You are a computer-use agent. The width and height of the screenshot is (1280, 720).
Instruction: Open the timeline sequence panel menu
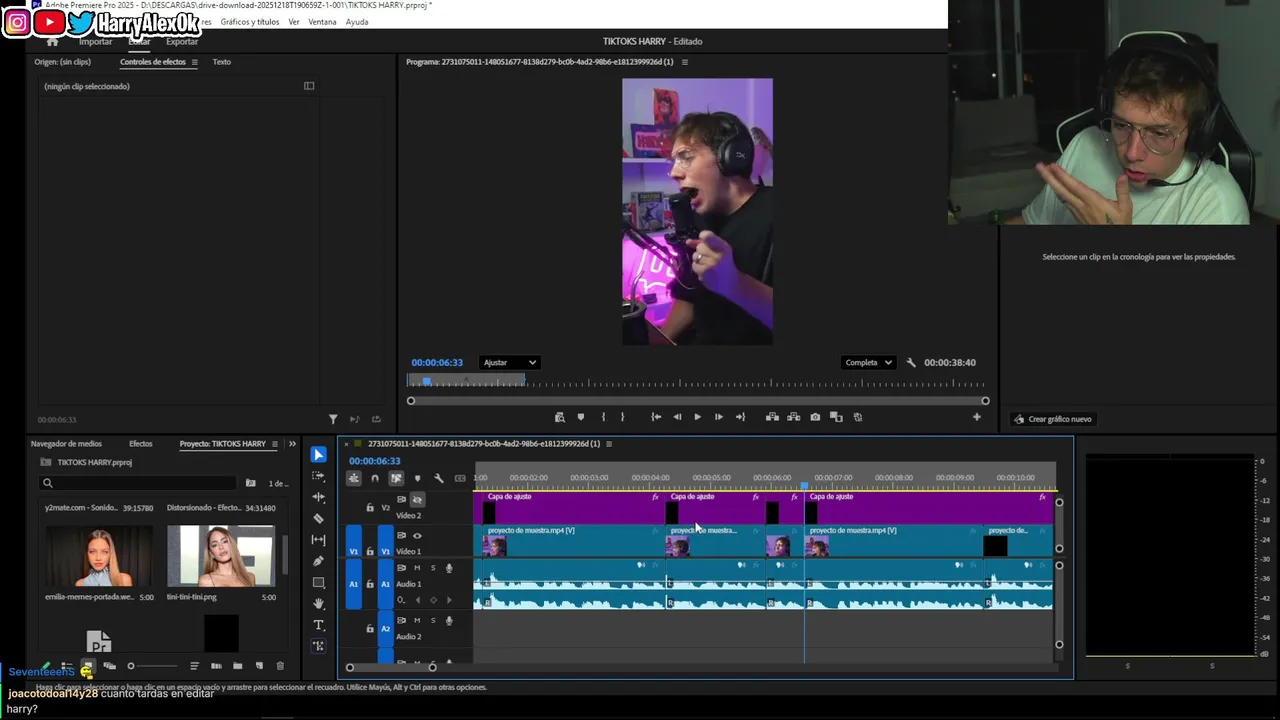(608, 444)
